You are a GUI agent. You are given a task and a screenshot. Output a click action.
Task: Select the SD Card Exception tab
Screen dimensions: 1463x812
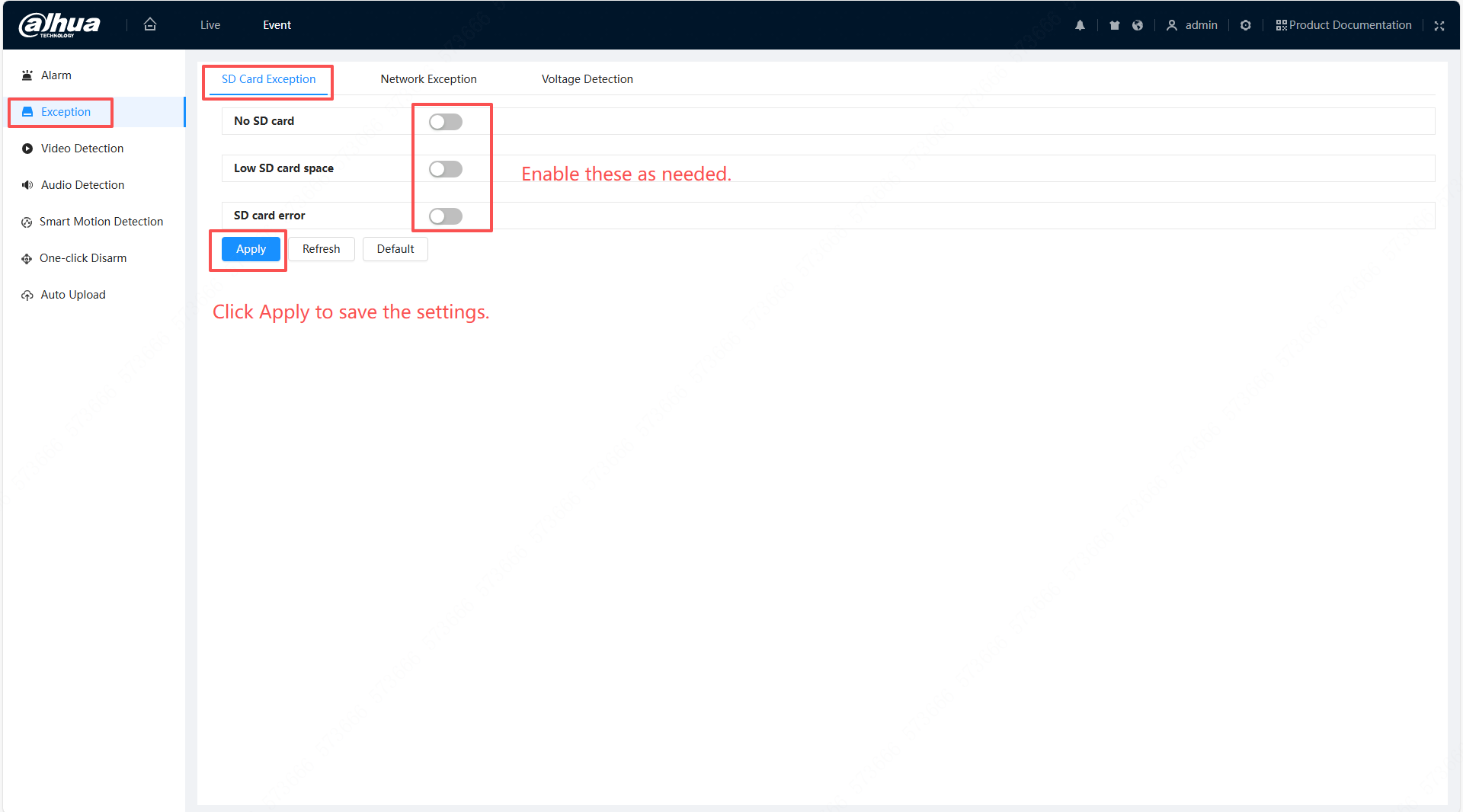coord(268,79)
